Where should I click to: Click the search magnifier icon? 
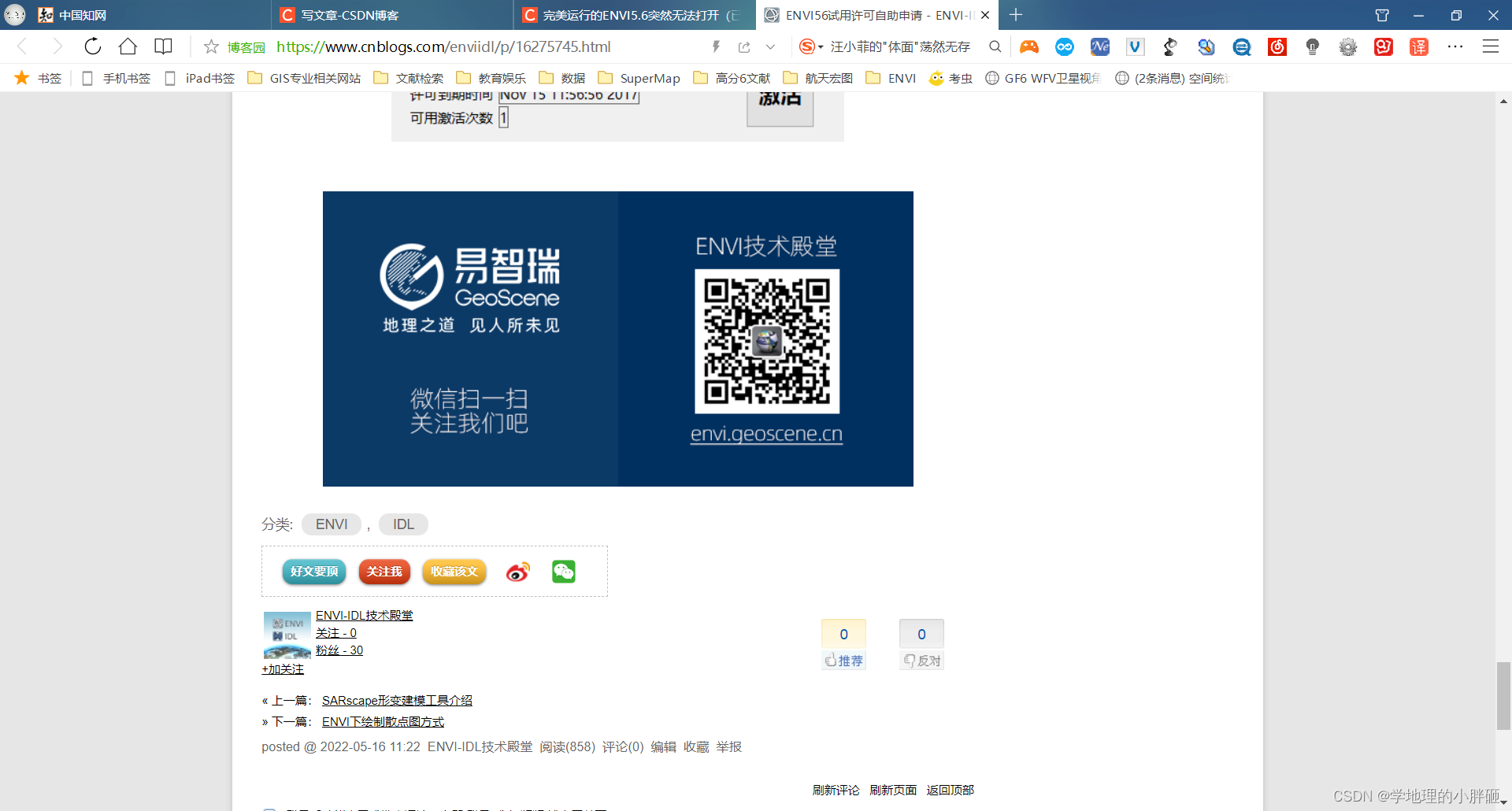click(995, 46)
